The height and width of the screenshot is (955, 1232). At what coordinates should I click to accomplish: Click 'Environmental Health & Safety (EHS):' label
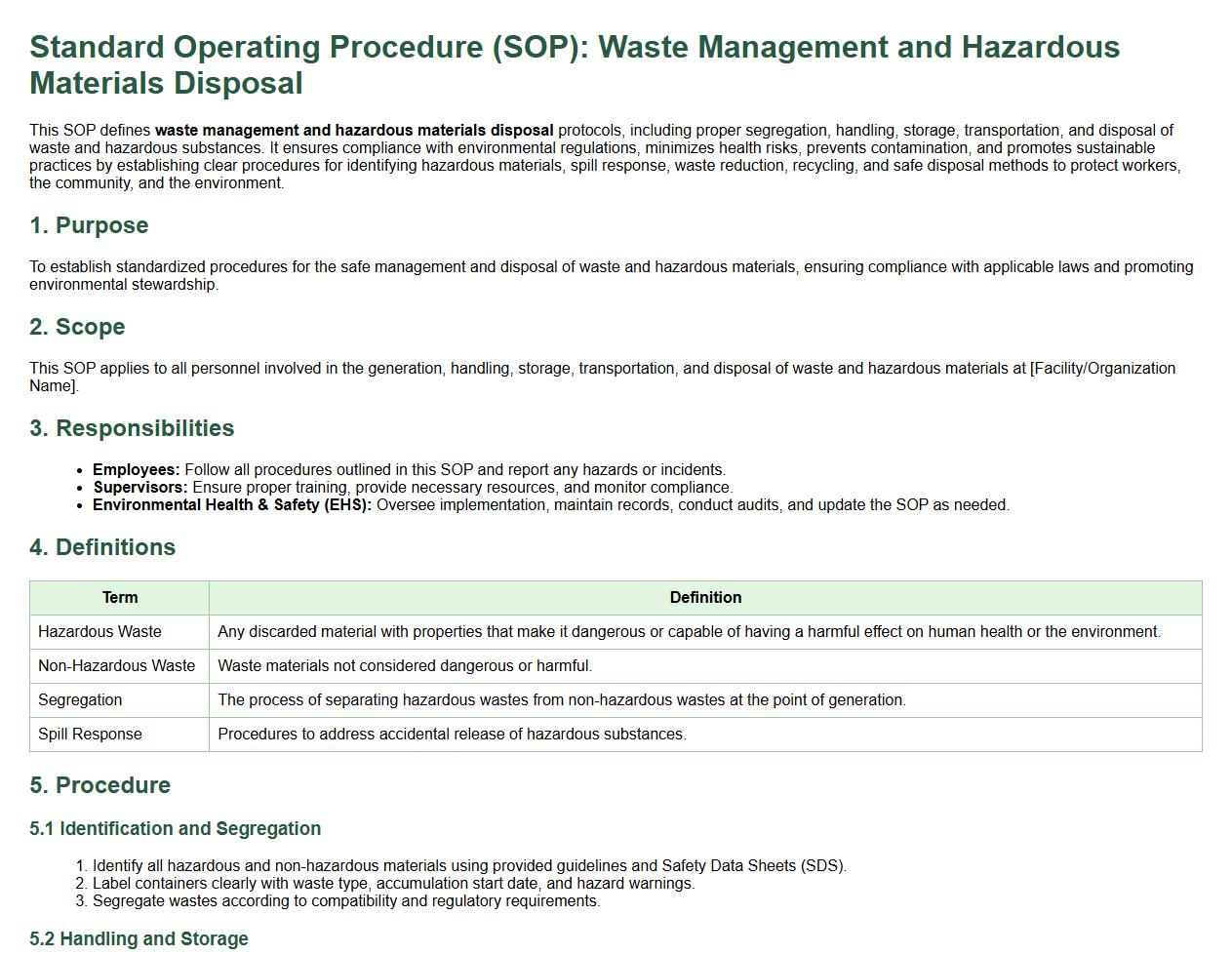(x=232, y=505)
